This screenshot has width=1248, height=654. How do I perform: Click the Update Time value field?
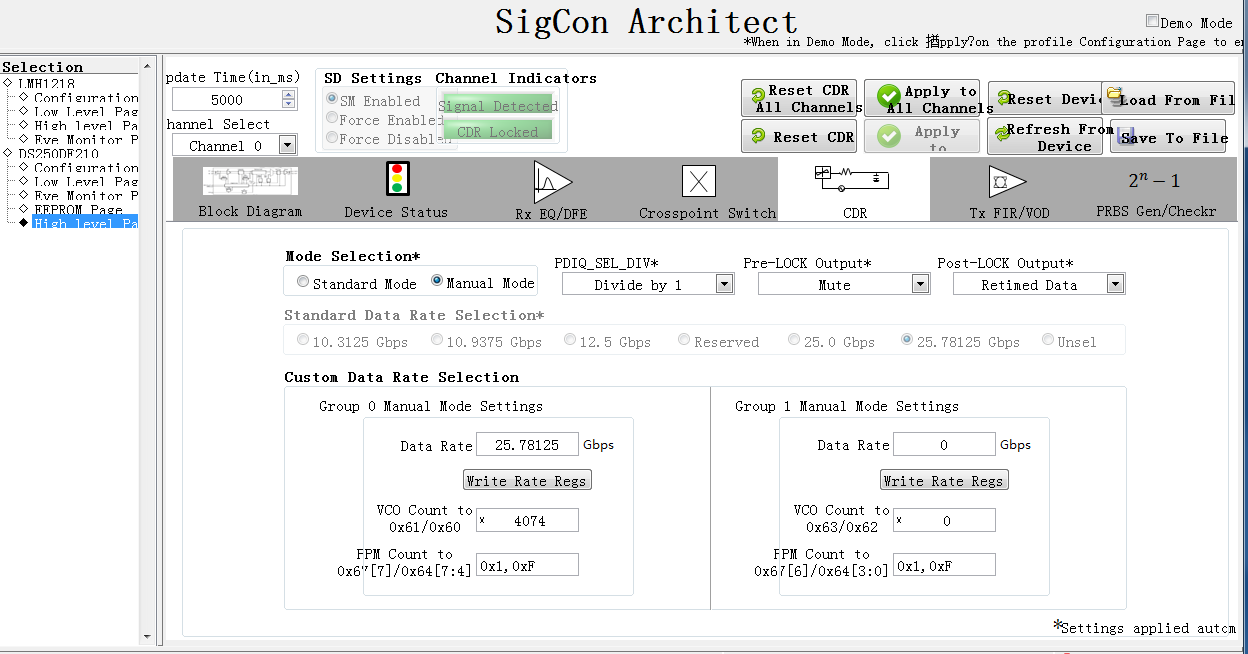227,100
